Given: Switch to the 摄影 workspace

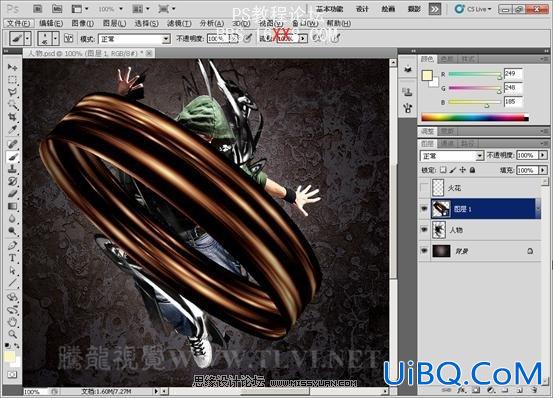Looking at the screenshot, I should point(414,9).
